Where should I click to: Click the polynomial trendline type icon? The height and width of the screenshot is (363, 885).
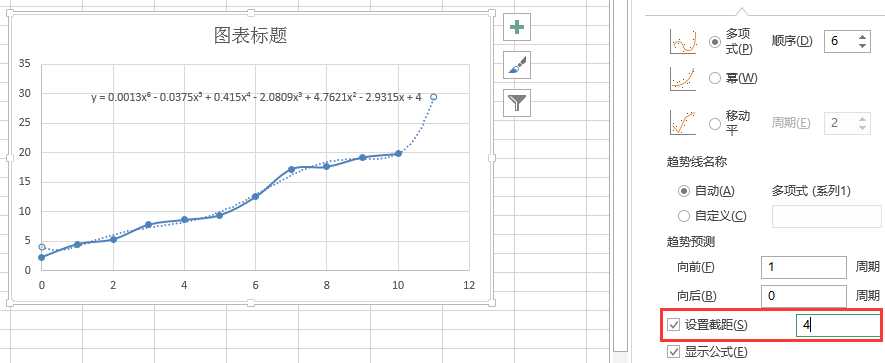(683, 42)
